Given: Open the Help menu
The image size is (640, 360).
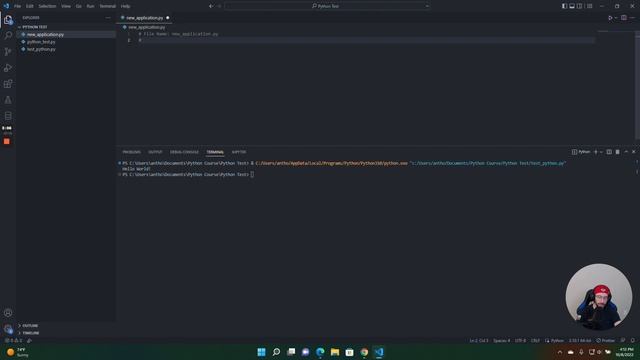Looking at the screenshot, I should point(125,6).
